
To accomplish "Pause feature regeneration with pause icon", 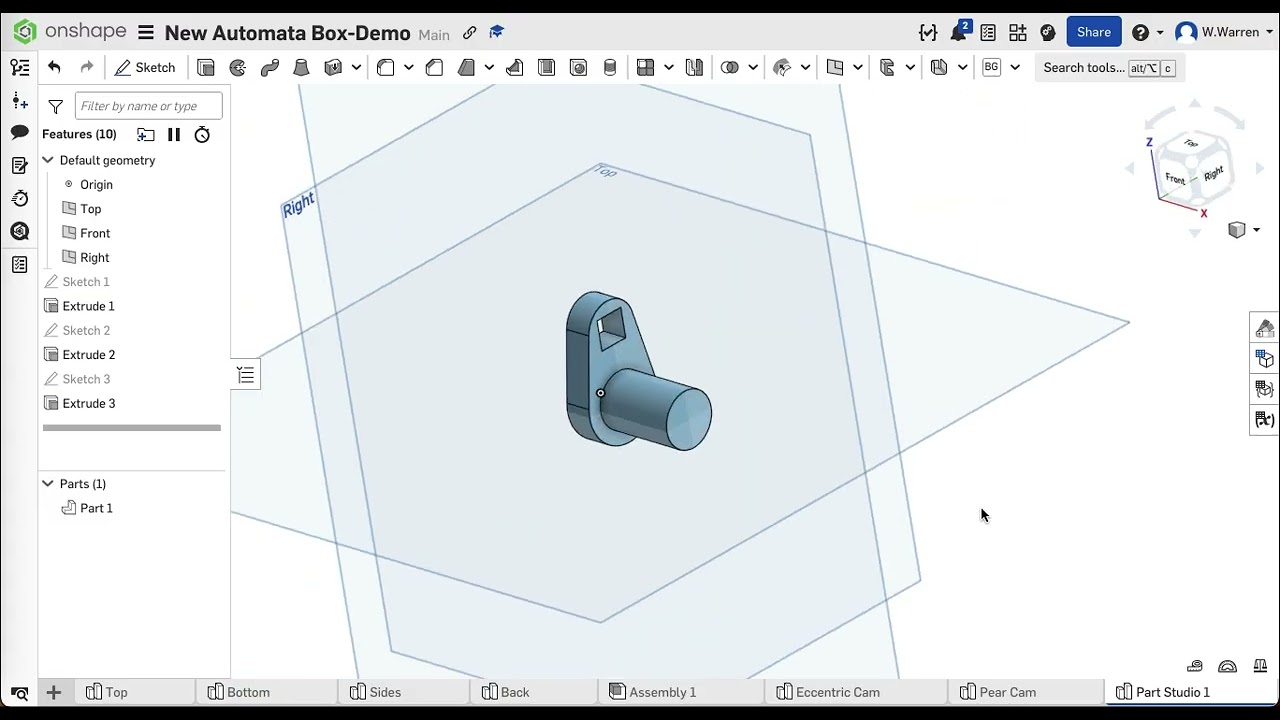I will 174,134.
